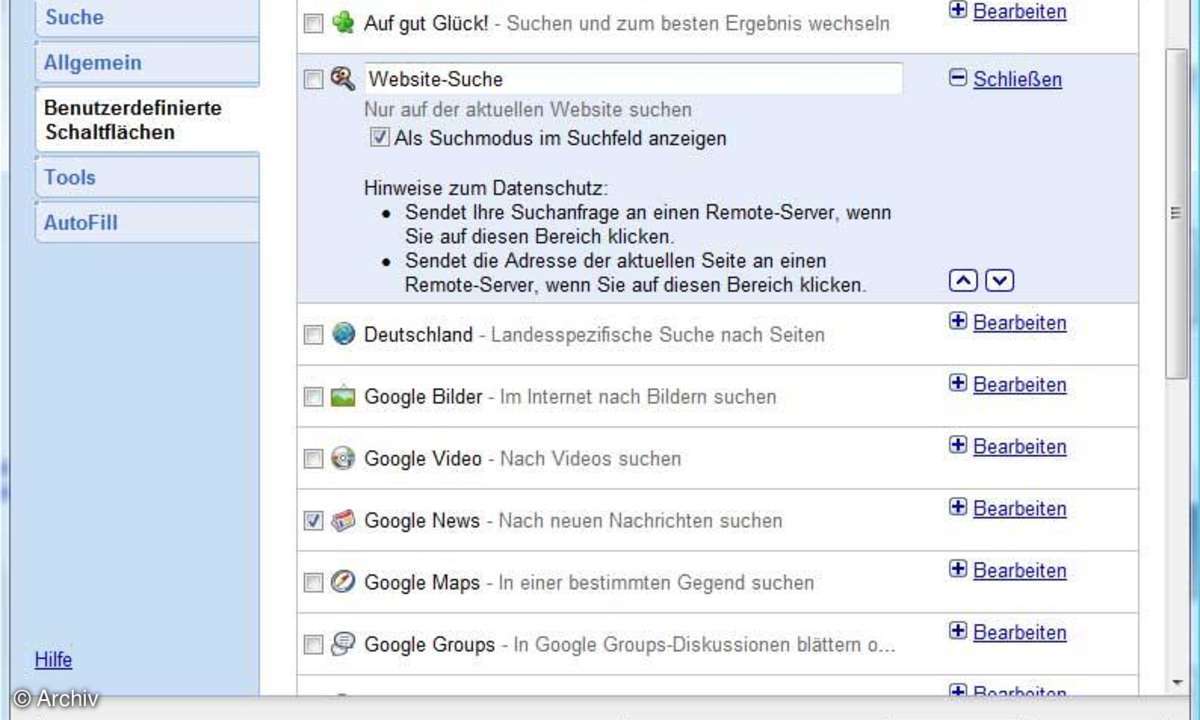Click the Google Video film reel icon

pos(343,458)
